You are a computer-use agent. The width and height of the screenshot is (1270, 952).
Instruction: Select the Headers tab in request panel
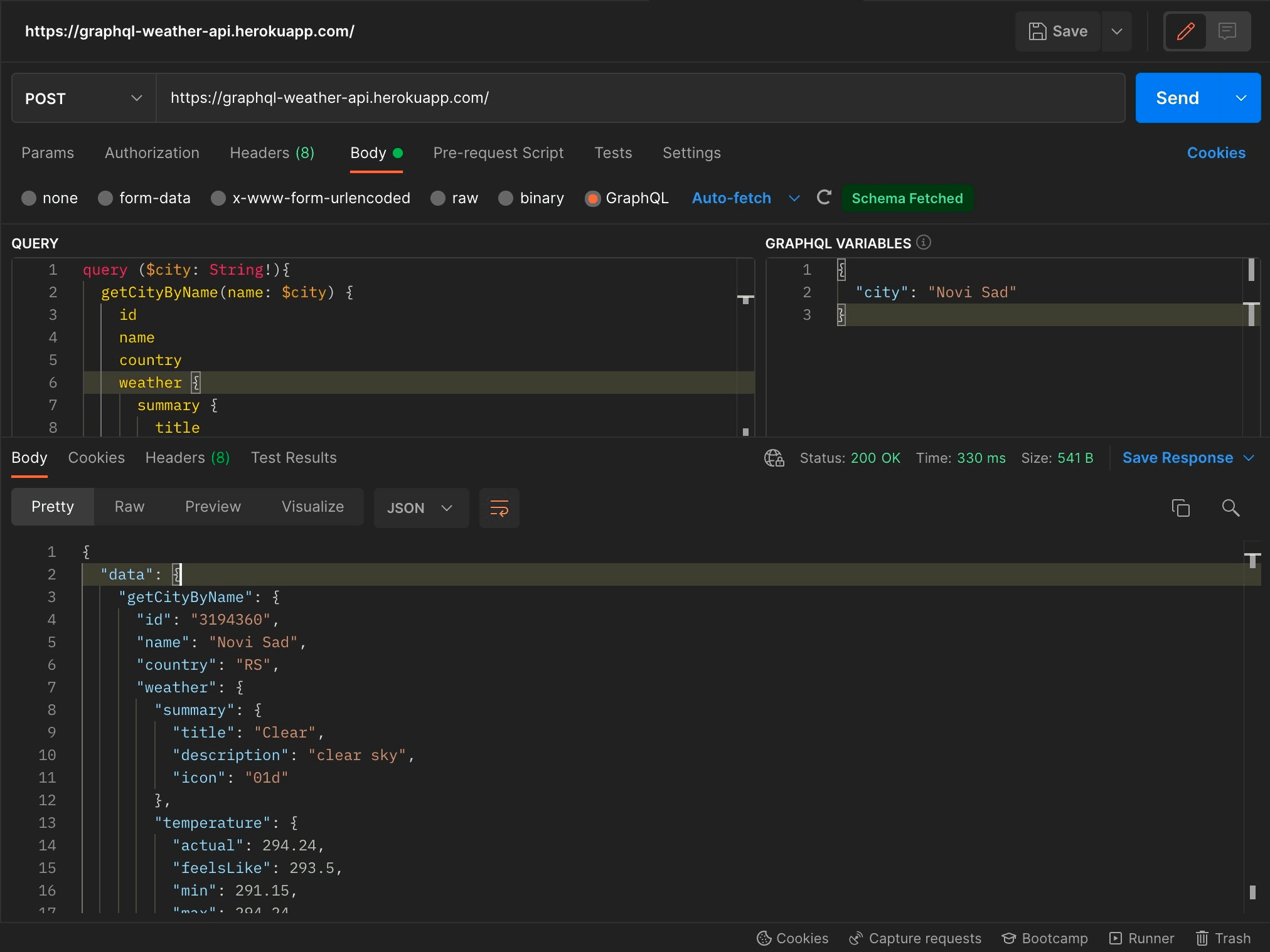273,153
